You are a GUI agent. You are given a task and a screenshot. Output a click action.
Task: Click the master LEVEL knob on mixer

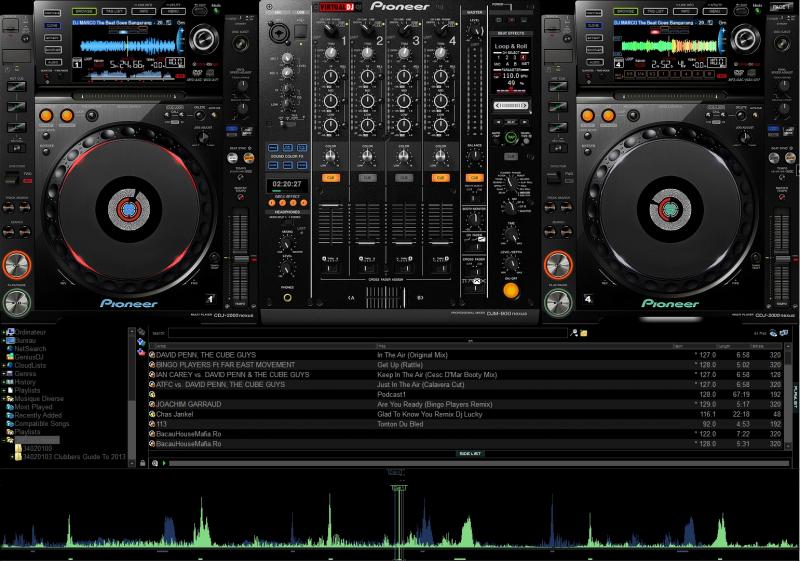[x=476, y=31]
